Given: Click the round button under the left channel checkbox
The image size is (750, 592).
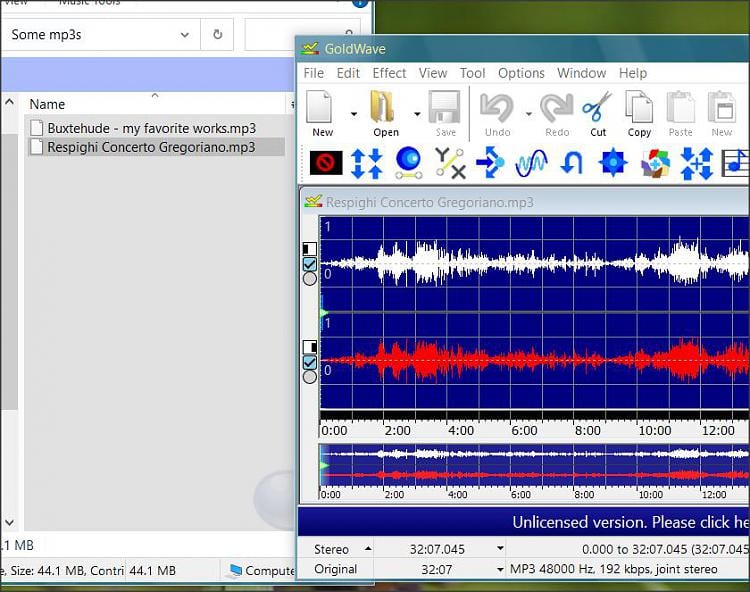Looking at the screenshot, I should (310, 279).
